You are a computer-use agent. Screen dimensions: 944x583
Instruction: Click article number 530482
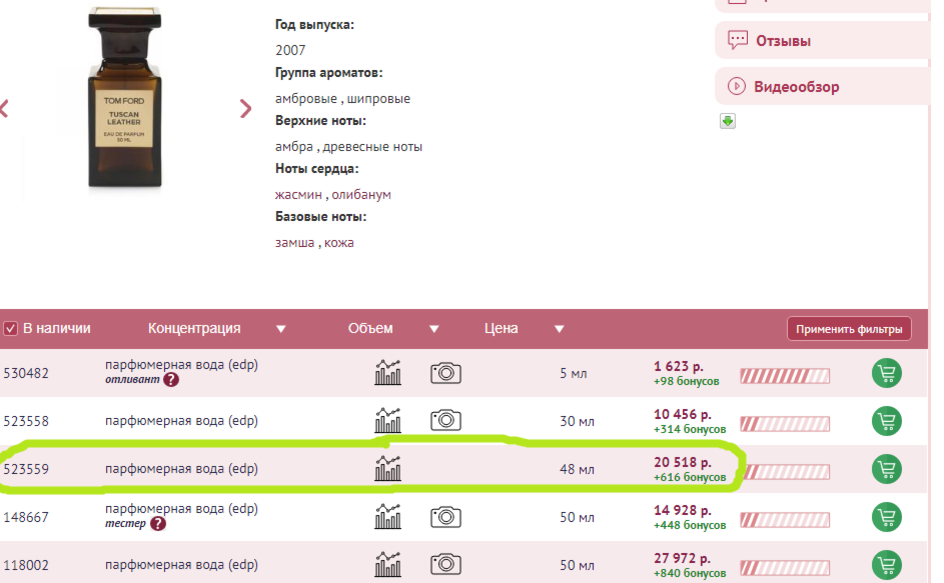tap(26, 373)
